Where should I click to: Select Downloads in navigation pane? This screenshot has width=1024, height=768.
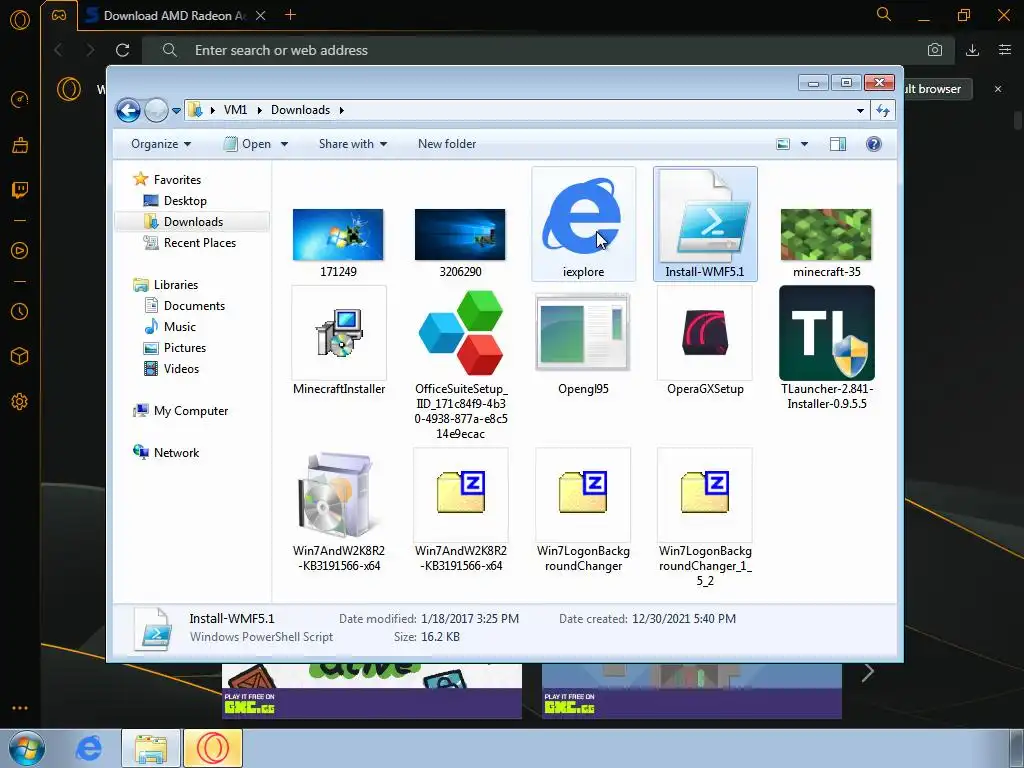pos(193,221)
